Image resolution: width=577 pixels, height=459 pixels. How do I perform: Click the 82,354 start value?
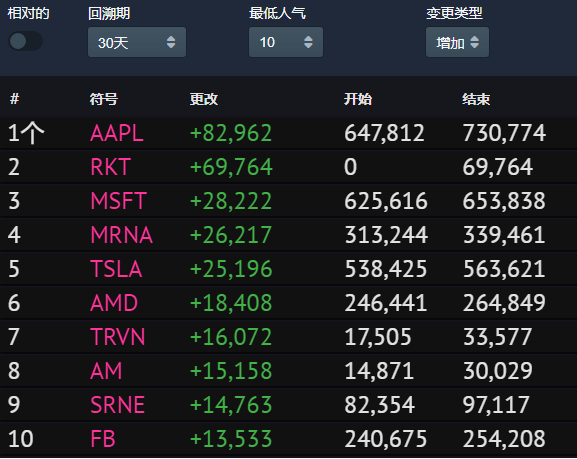(379, 405)
